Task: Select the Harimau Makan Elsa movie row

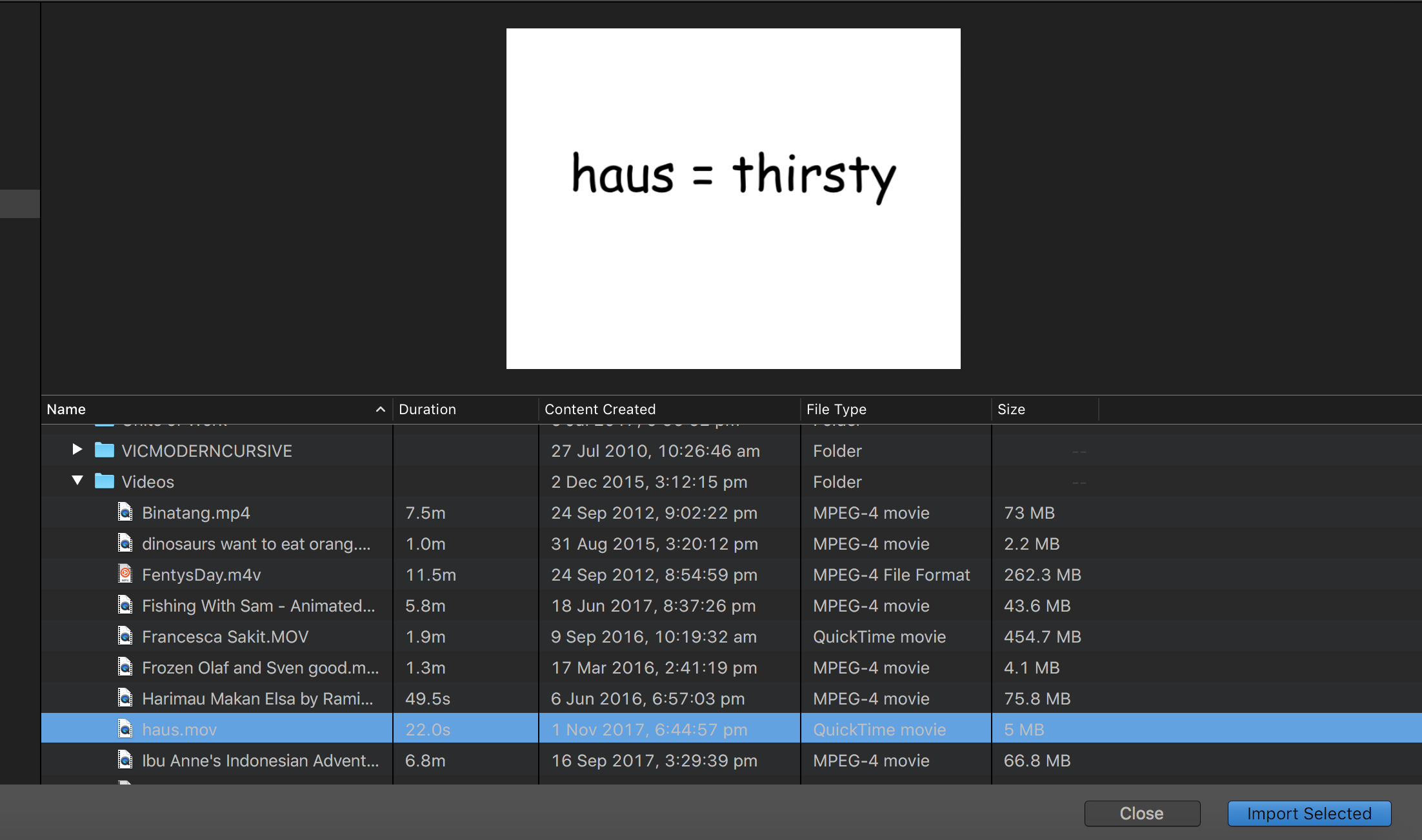Action: [257, 699]
